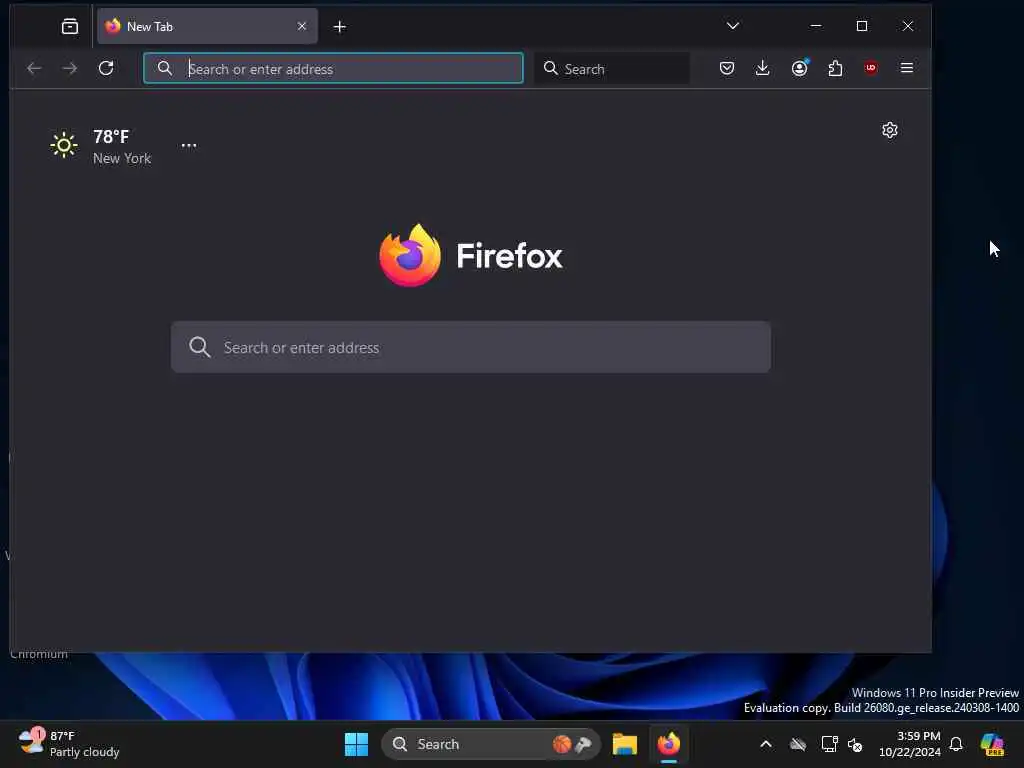This screenshot has width=1024, height=768.
Task: Expand the list all tabs chevron
Action: click(733, 26)
